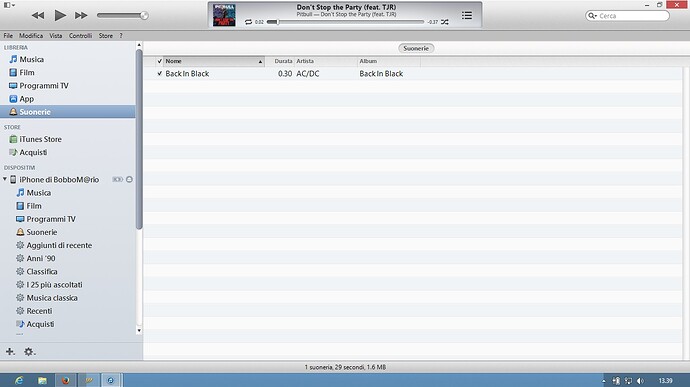Sort by the Artista column
This screenshot has height=387, width=690.
(326, 61)
